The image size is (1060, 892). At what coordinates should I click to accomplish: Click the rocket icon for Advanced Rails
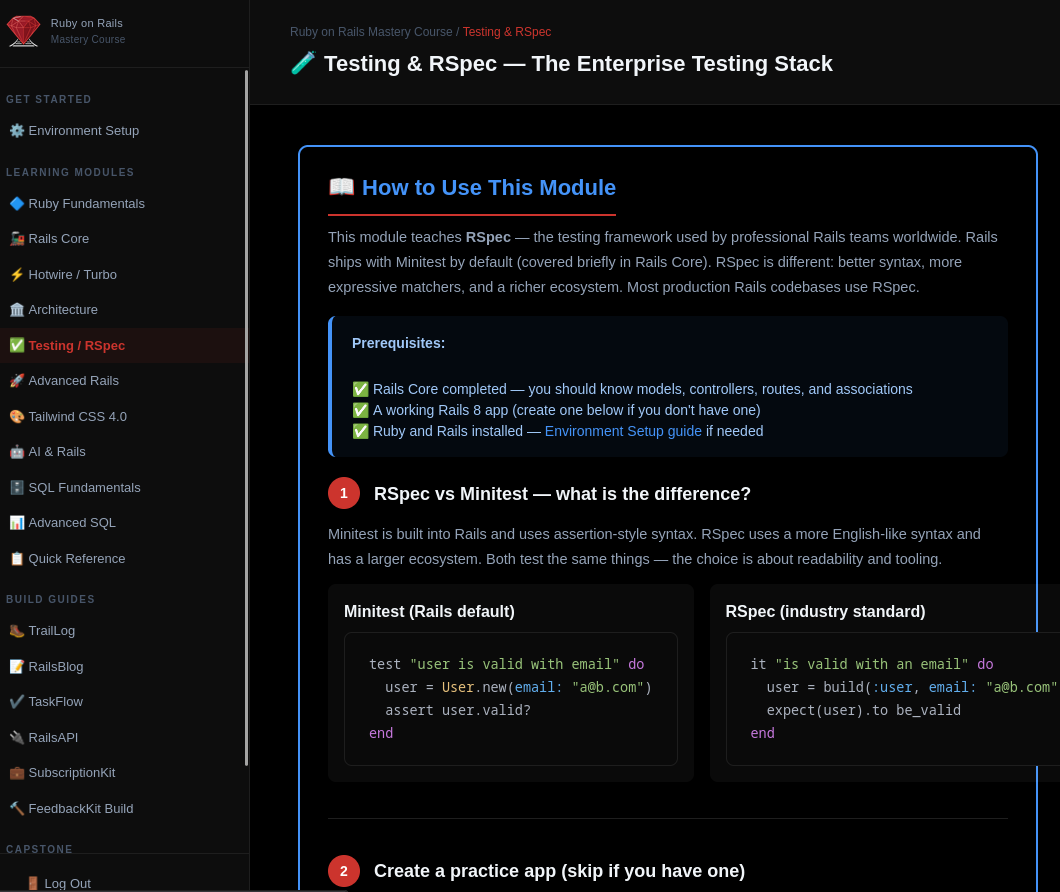(17, 381)
